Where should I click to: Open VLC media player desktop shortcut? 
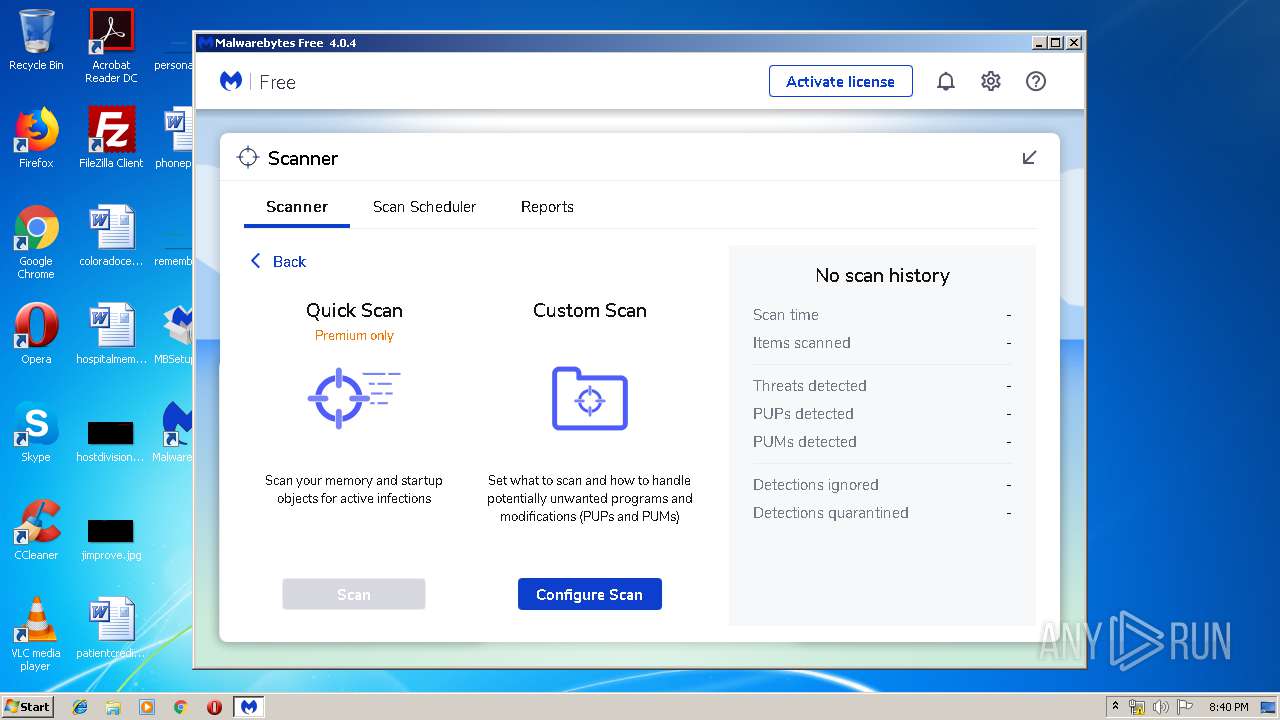point(36,634)
